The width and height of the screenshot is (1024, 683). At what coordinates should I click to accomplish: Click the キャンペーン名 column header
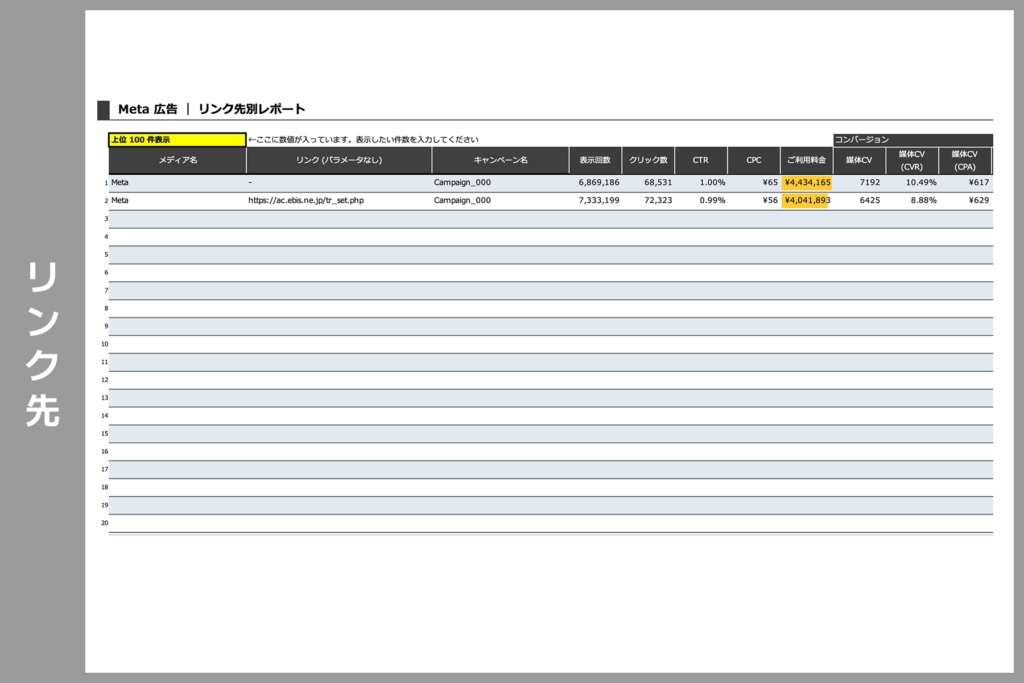pos(500,160)
